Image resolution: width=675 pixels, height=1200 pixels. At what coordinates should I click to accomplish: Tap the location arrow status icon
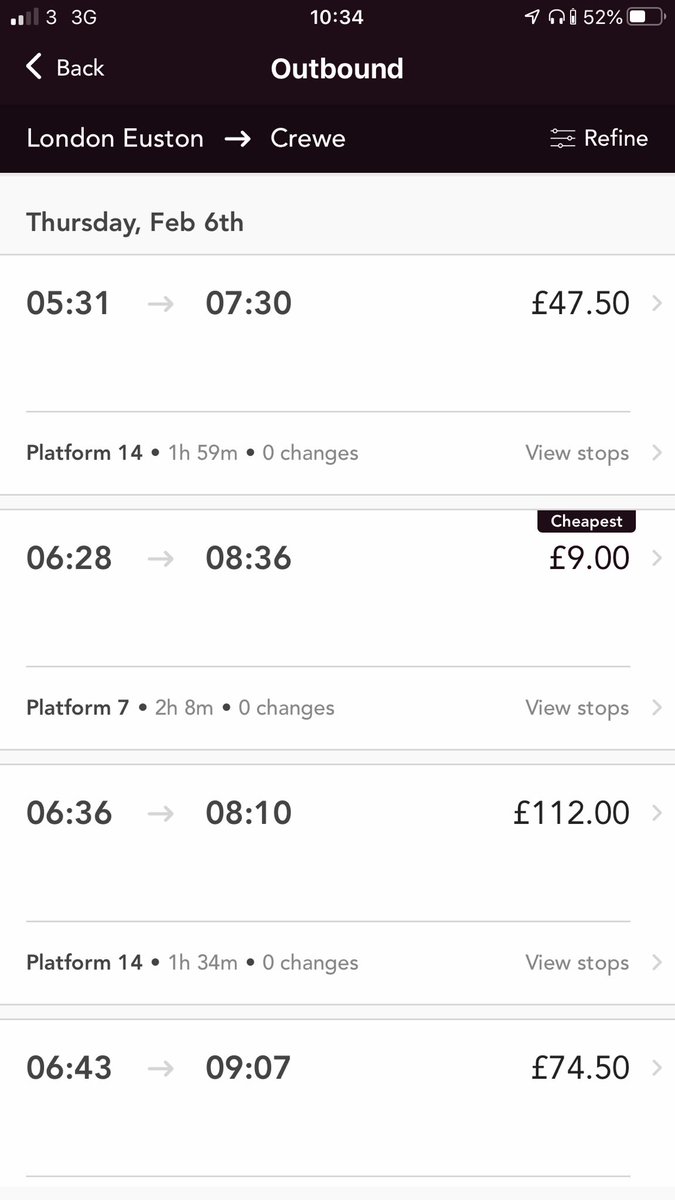[x=533, y=17]
